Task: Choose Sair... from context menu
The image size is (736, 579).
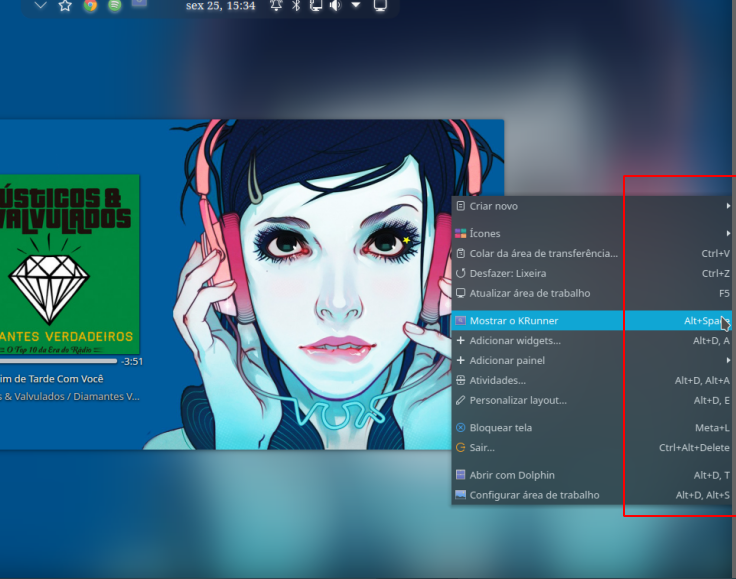Action: click(x=591, y=448)
